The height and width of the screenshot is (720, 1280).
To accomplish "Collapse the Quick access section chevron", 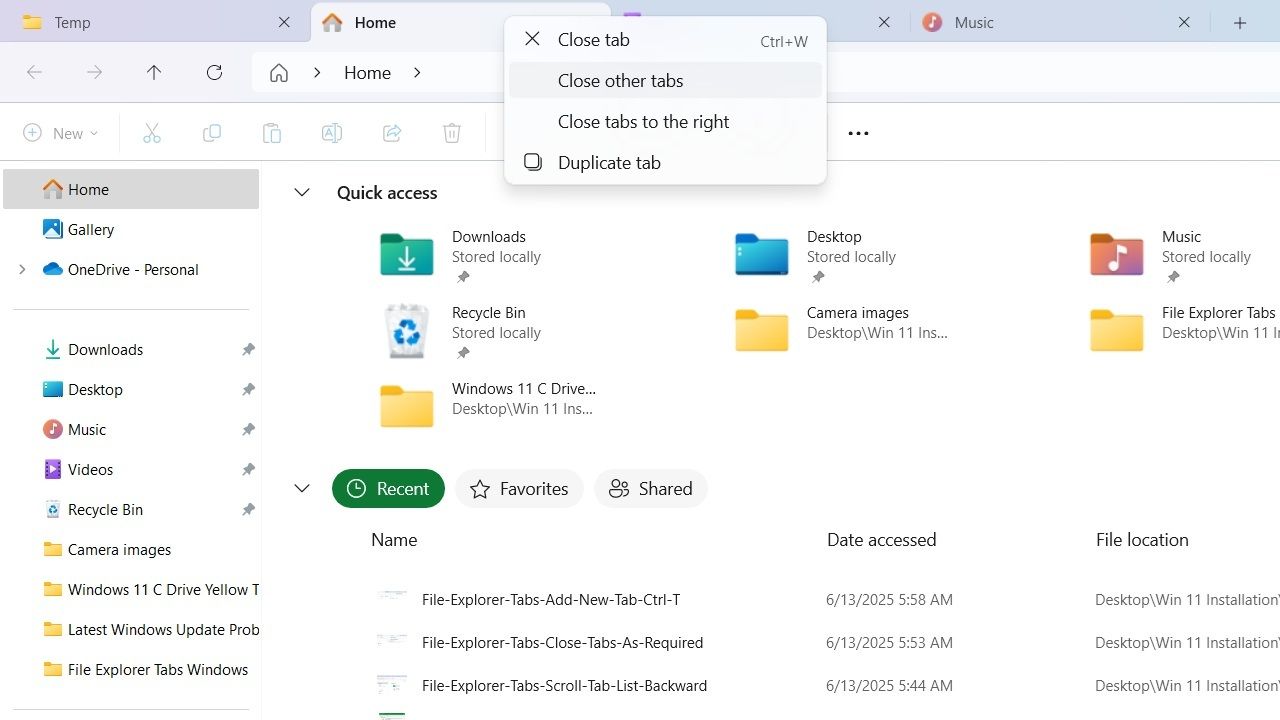I will (302, 192).
